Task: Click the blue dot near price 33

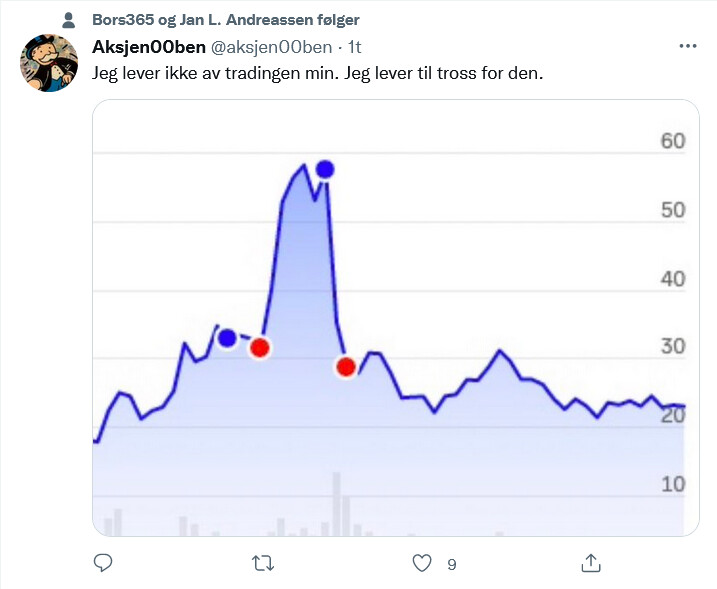Action: tap(227, 338)
